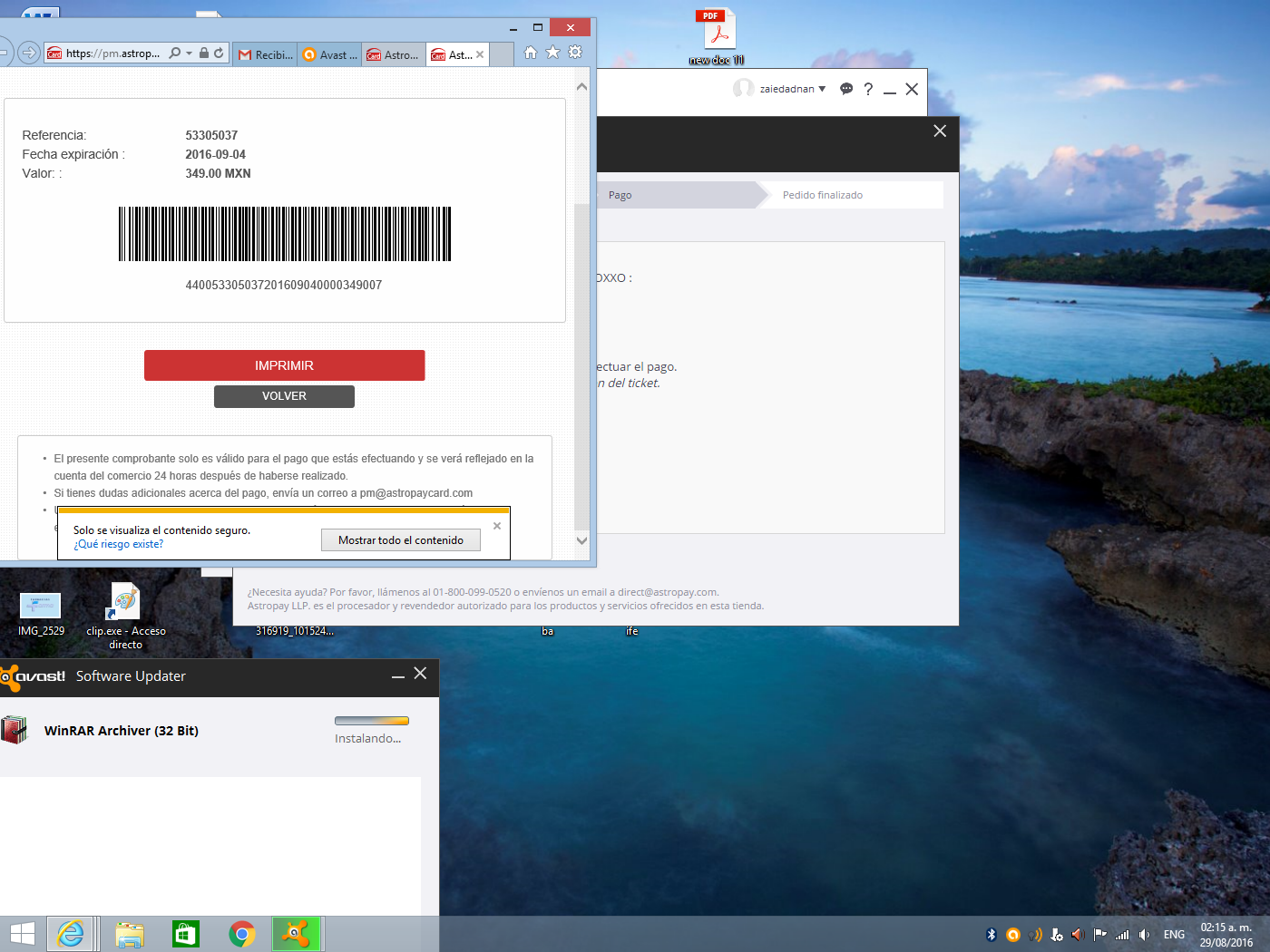Click the WinRAR Archiver books icon
This screenshot has height=952, width=1270.
15,730
